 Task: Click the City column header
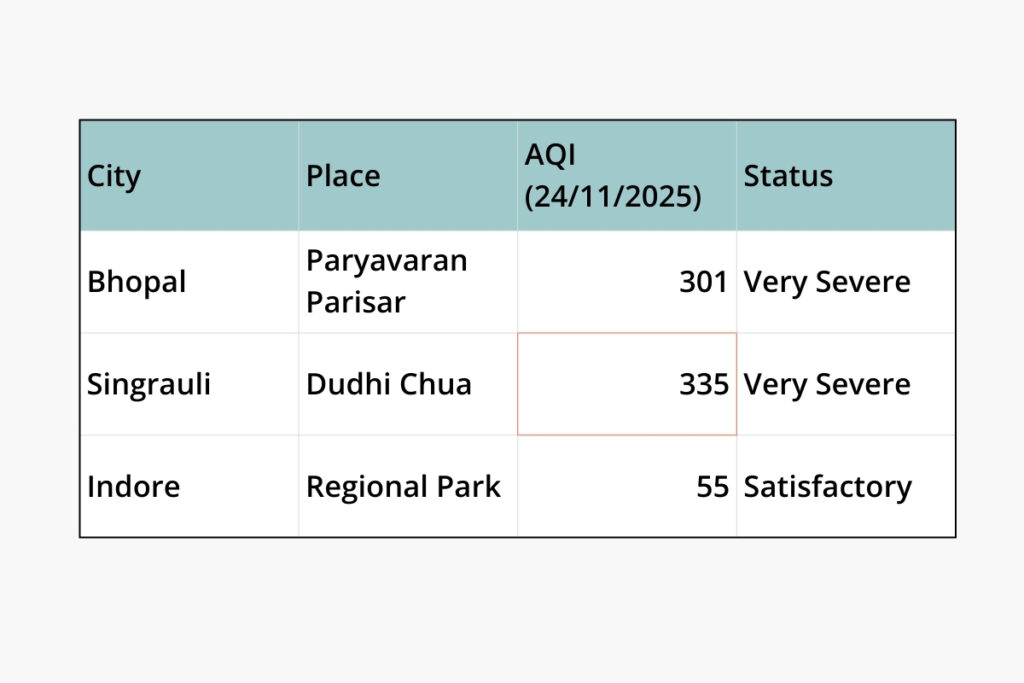(x=114, y=176)
